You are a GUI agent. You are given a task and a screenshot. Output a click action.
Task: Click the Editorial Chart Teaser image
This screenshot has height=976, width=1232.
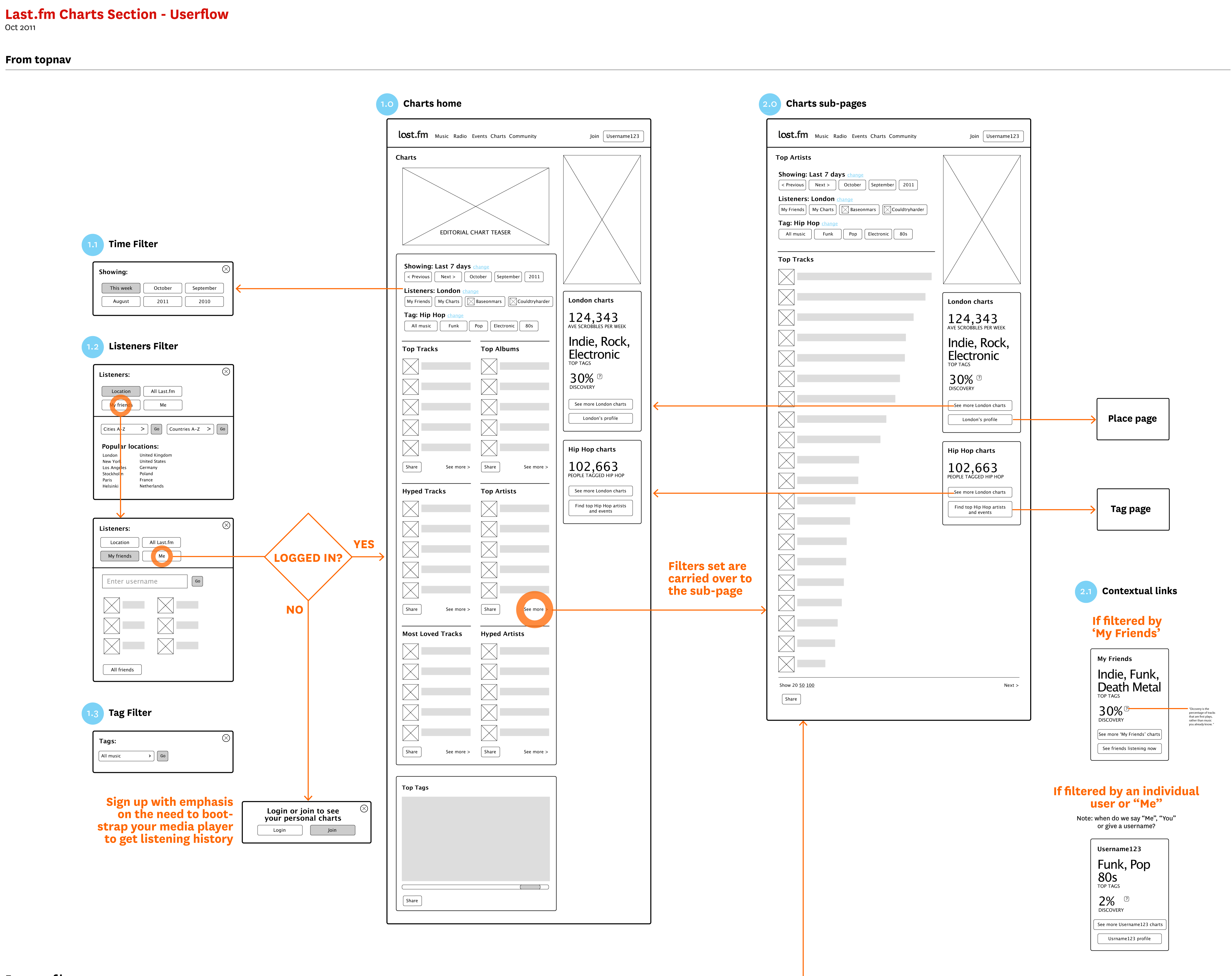pos(476,206)
